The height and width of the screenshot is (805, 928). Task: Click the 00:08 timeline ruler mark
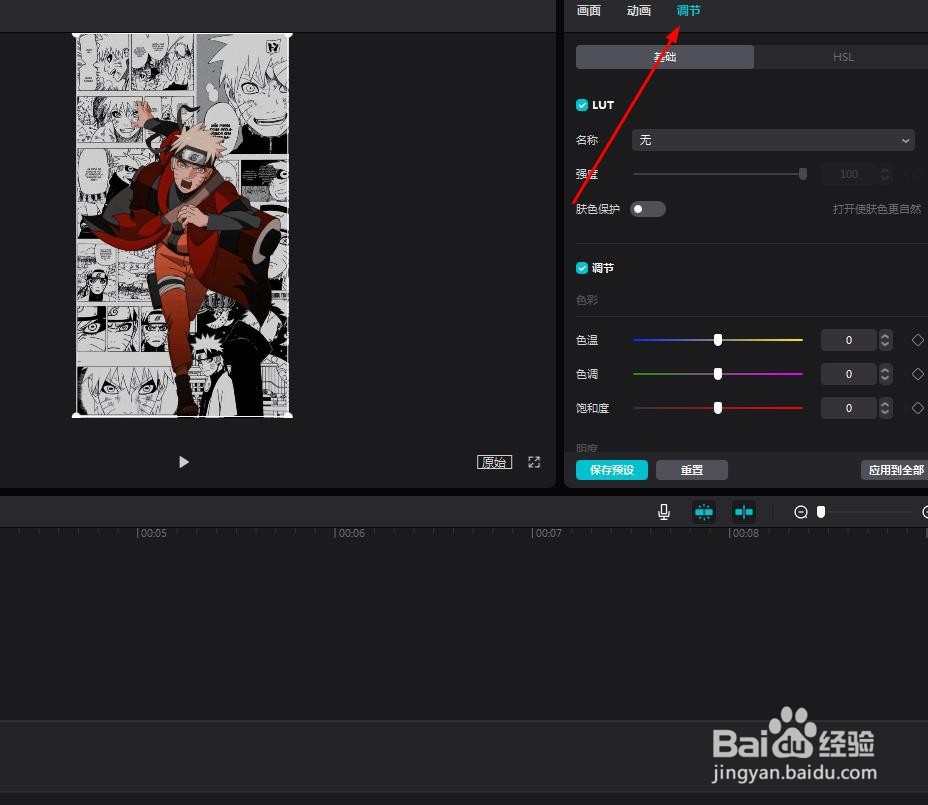click(x=744, y=533)
